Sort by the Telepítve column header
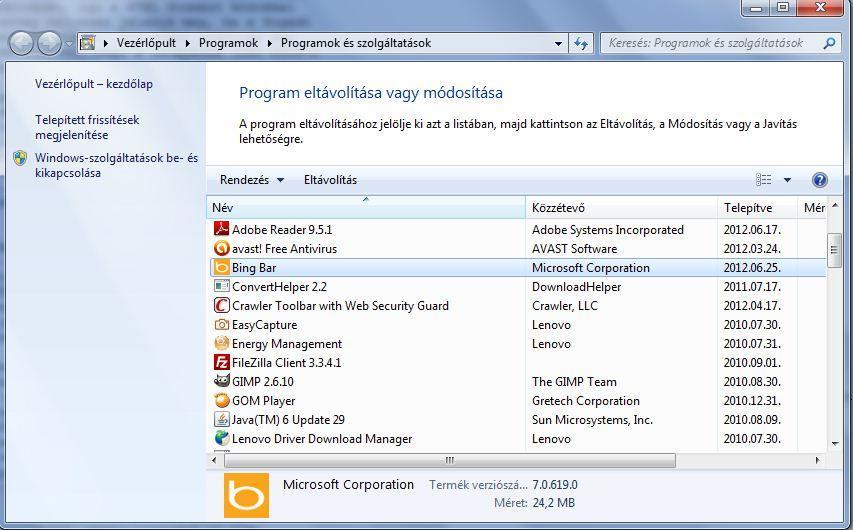The image size is (853, 530). (x=758, y=207)
